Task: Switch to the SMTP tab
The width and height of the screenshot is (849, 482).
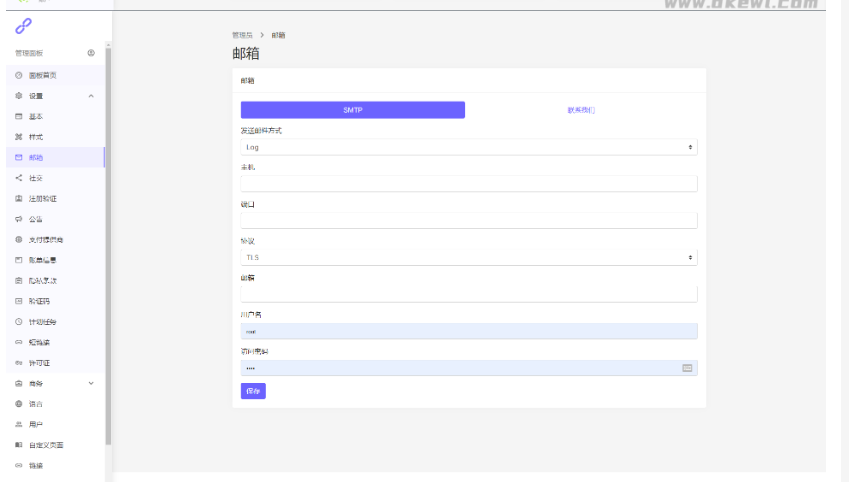Action: coord(352,110)
